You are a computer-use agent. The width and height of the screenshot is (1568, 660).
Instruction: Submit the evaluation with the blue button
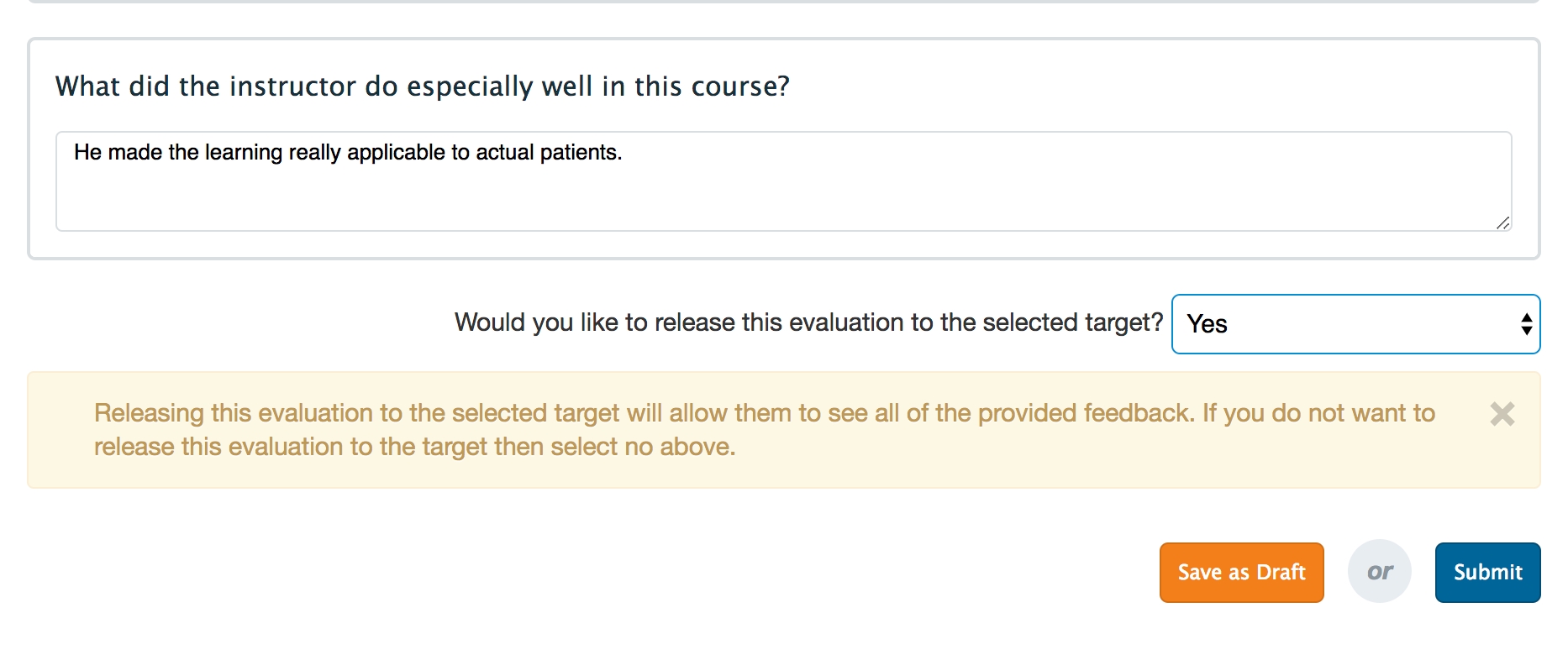click(1486, 573)
